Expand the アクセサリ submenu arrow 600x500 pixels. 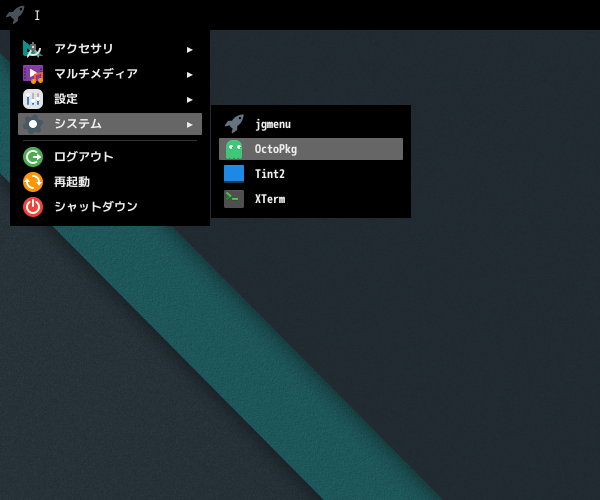pos(189,50)
